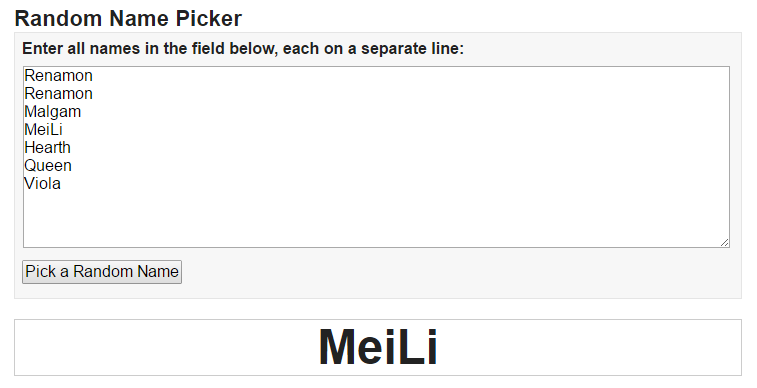
Task: Click the Queen line in the names field
Action: tap(48, 166)
